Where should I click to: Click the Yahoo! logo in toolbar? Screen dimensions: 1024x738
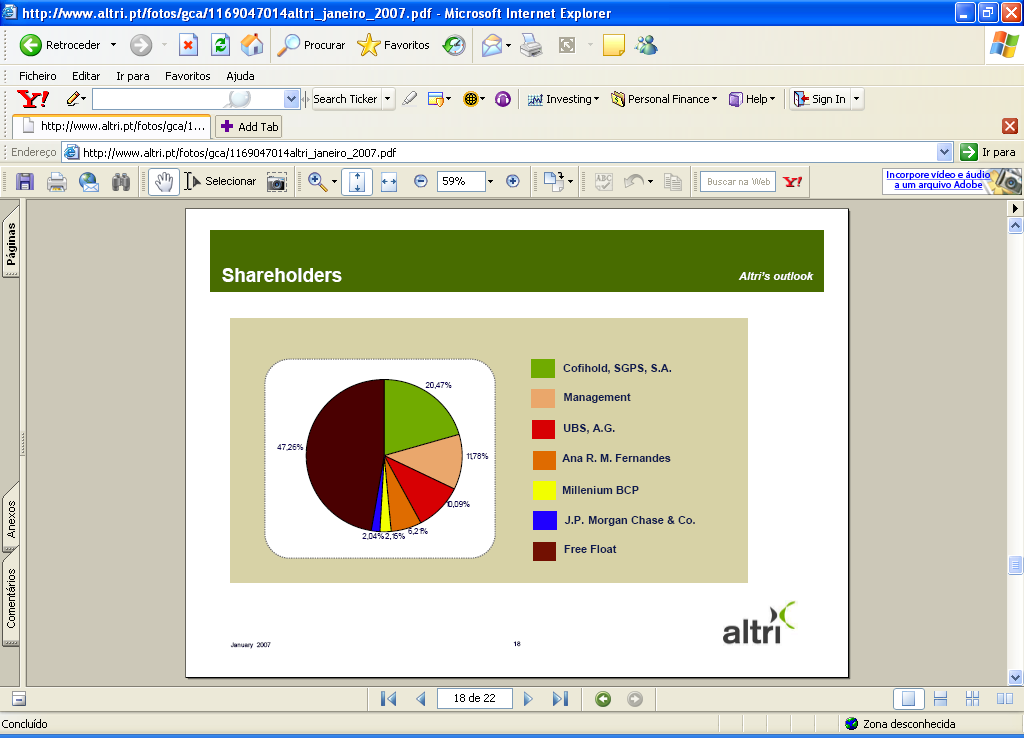coord(33,99)
